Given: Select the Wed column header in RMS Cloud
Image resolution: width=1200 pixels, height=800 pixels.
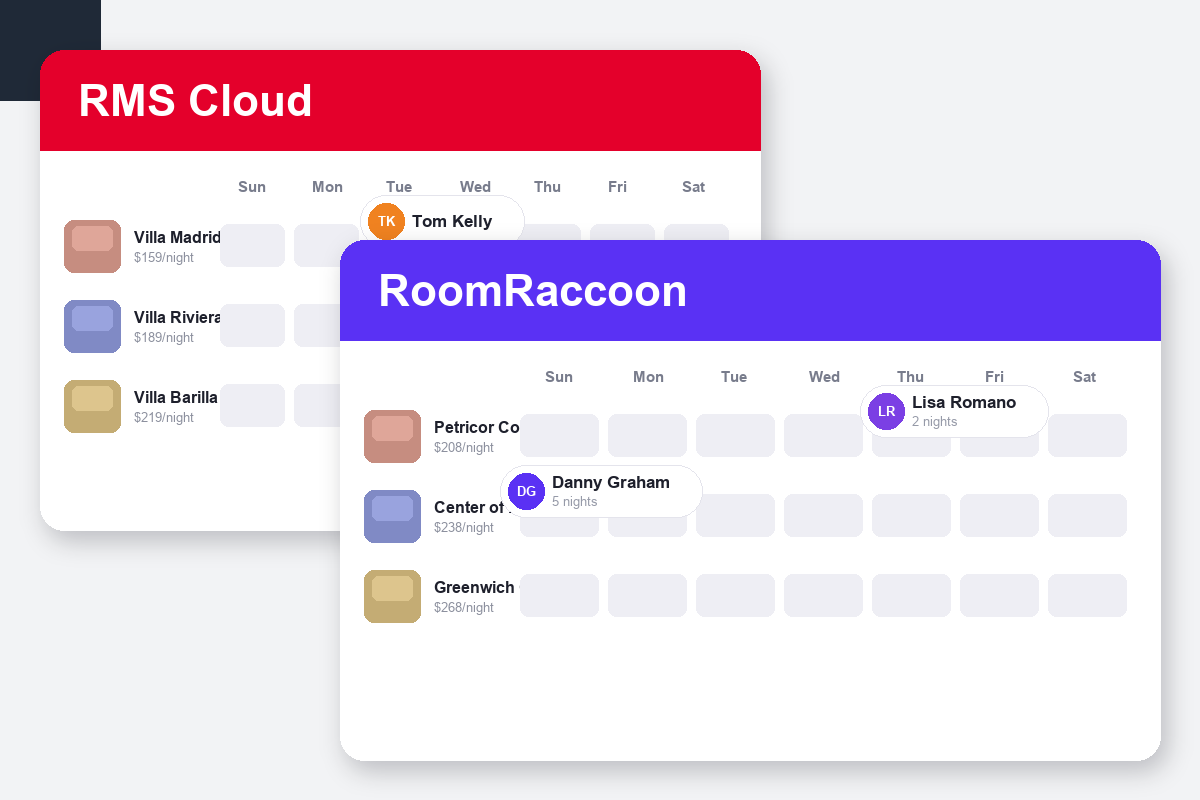Looking at the screenshot, I should [475, 187].
